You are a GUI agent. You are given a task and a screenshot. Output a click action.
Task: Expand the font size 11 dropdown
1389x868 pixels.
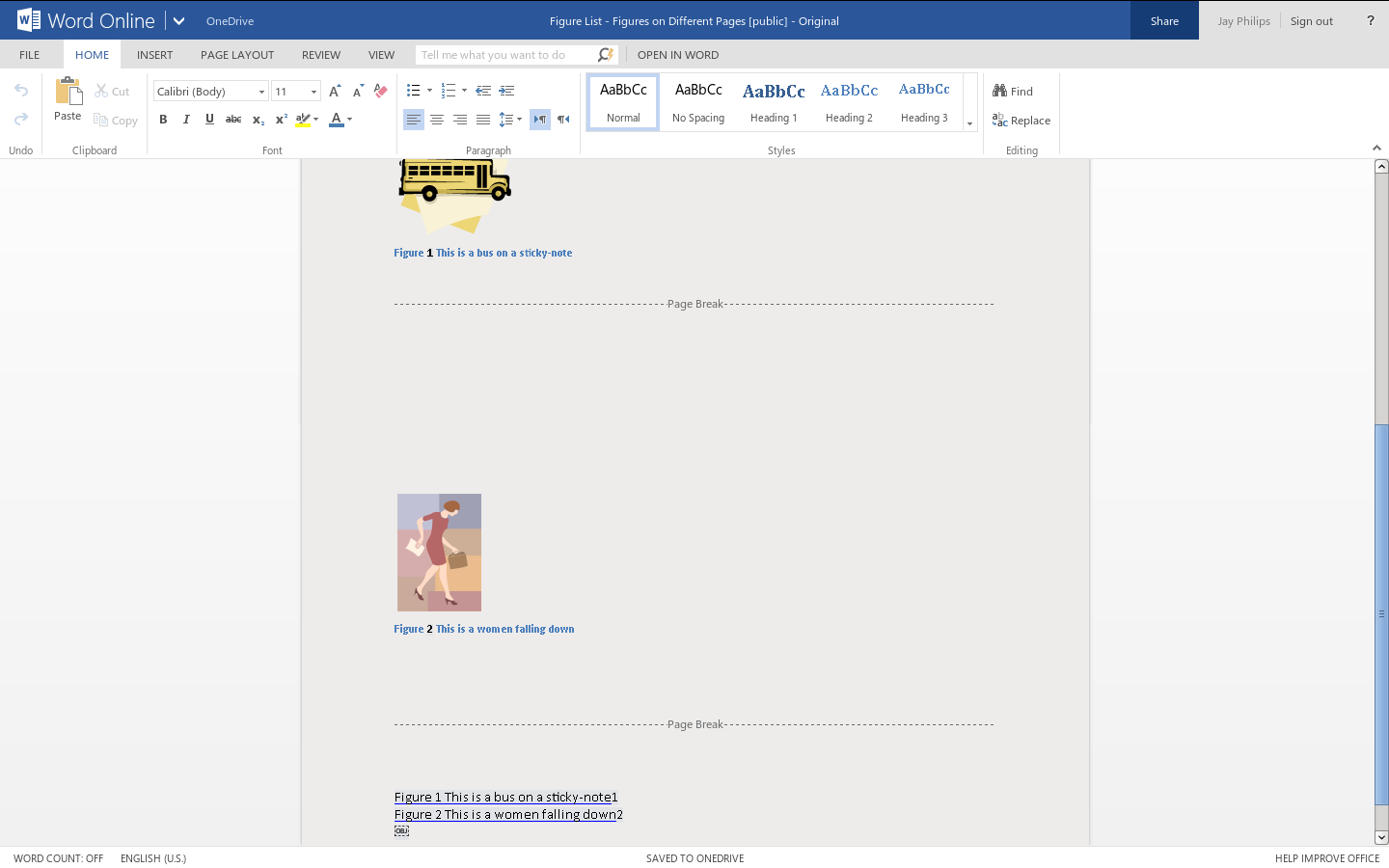pos(313,92)
